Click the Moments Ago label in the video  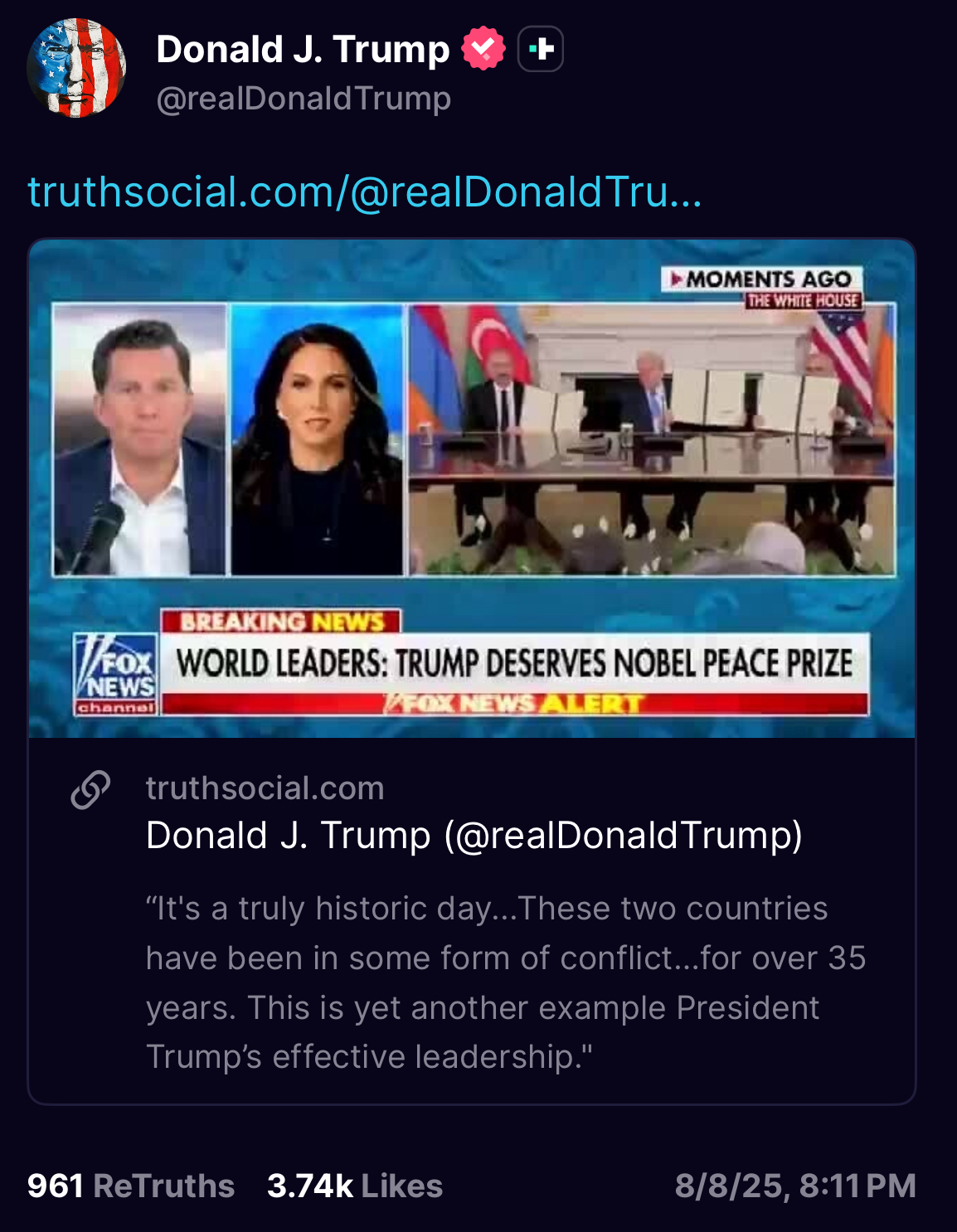[762, 279]
